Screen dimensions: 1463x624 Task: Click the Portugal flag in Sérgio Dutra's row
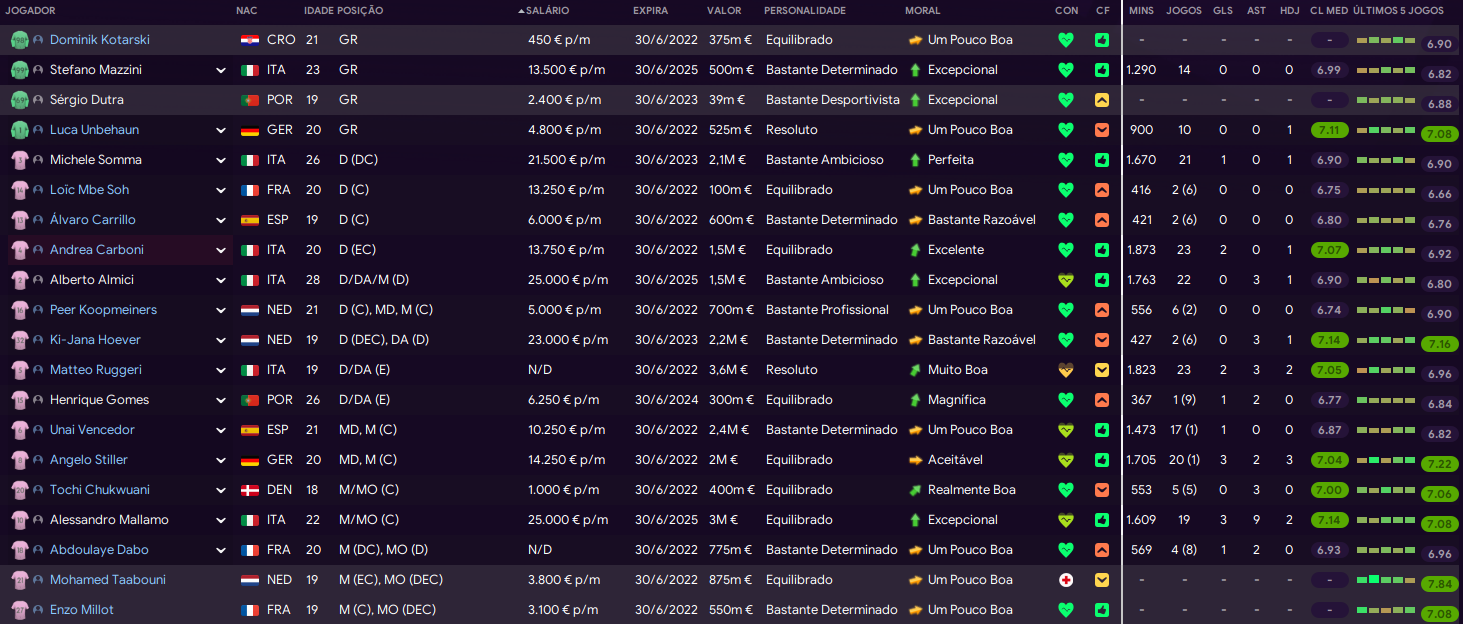click(x=250, y=100)
